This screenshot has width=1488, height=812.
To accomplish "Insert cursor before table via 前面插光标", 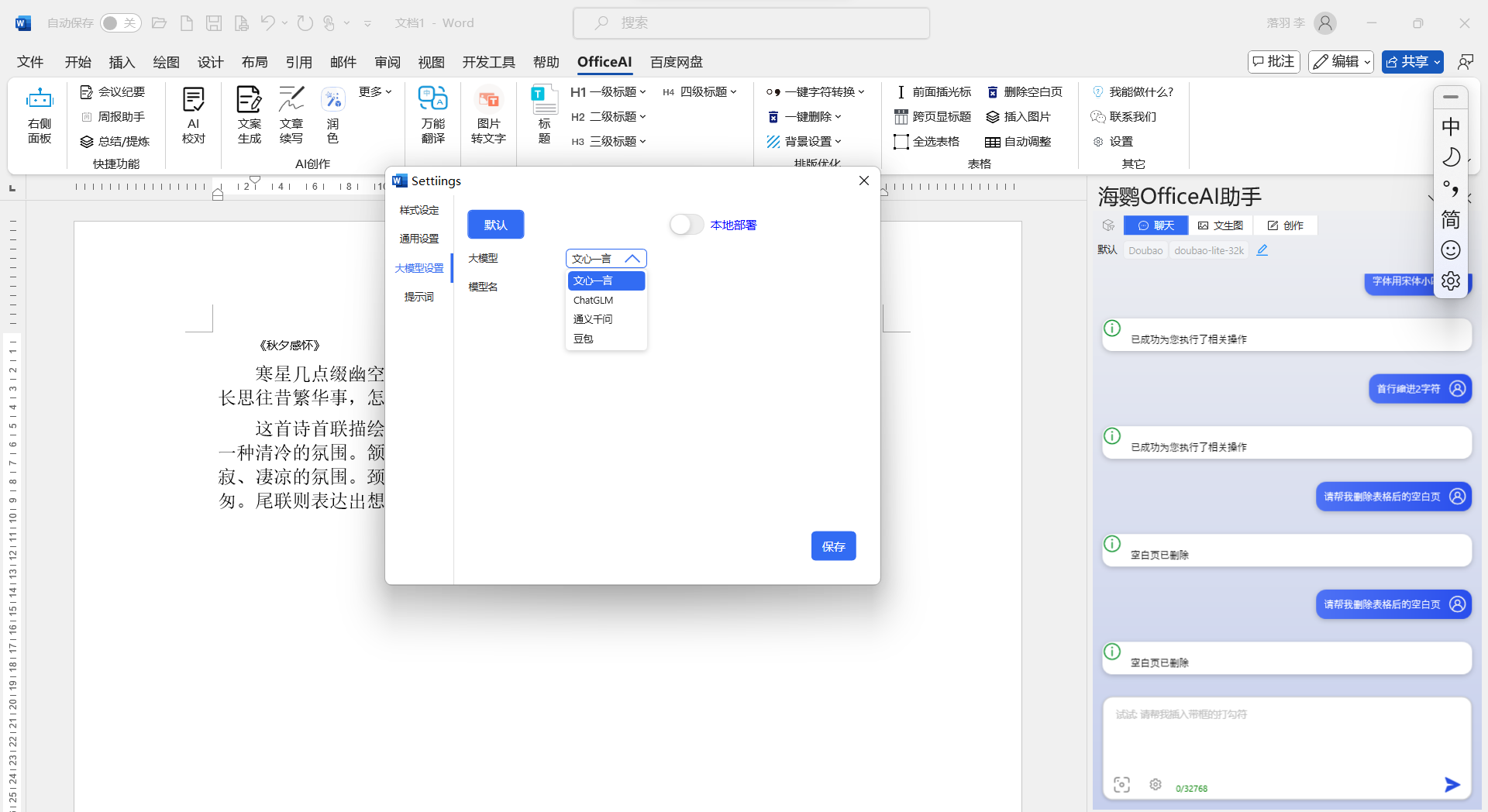I will (932, 92).
